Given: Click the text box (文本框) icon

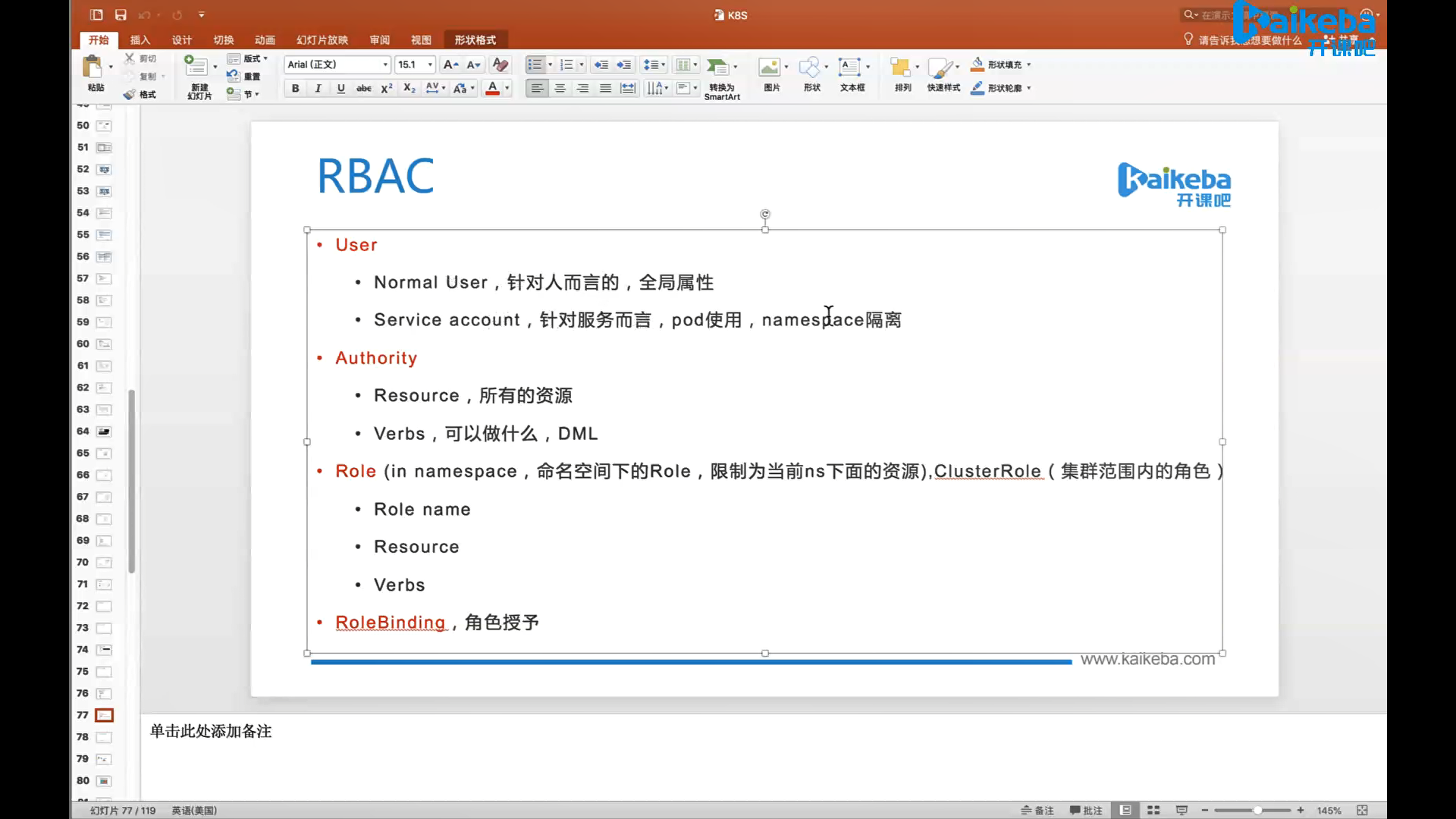Looking at the screenshot, I should [849, 68].
